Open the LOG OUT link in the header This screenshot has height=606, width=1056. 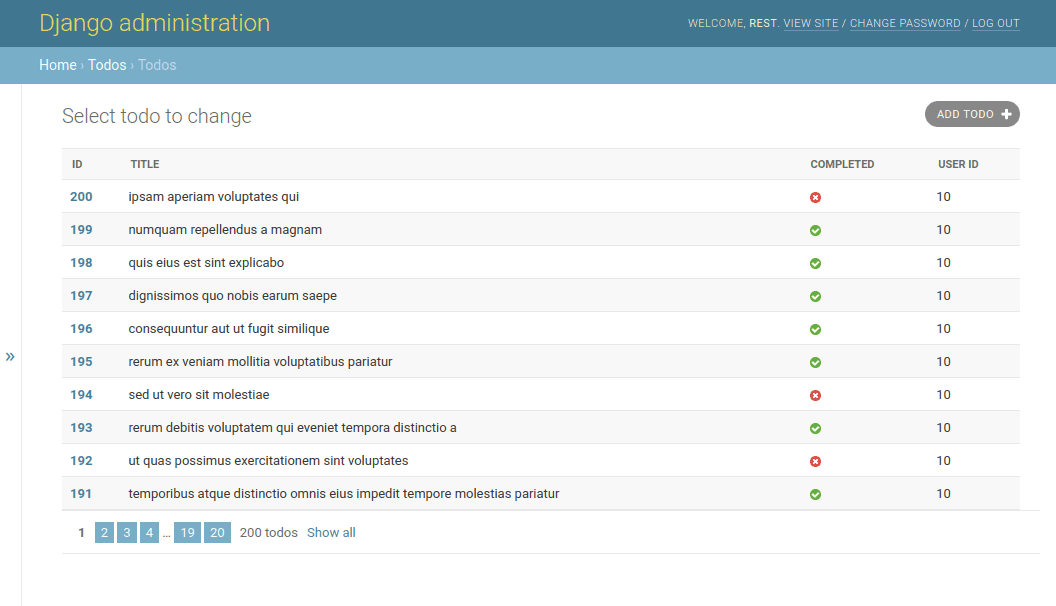click(x=995, y=23)
